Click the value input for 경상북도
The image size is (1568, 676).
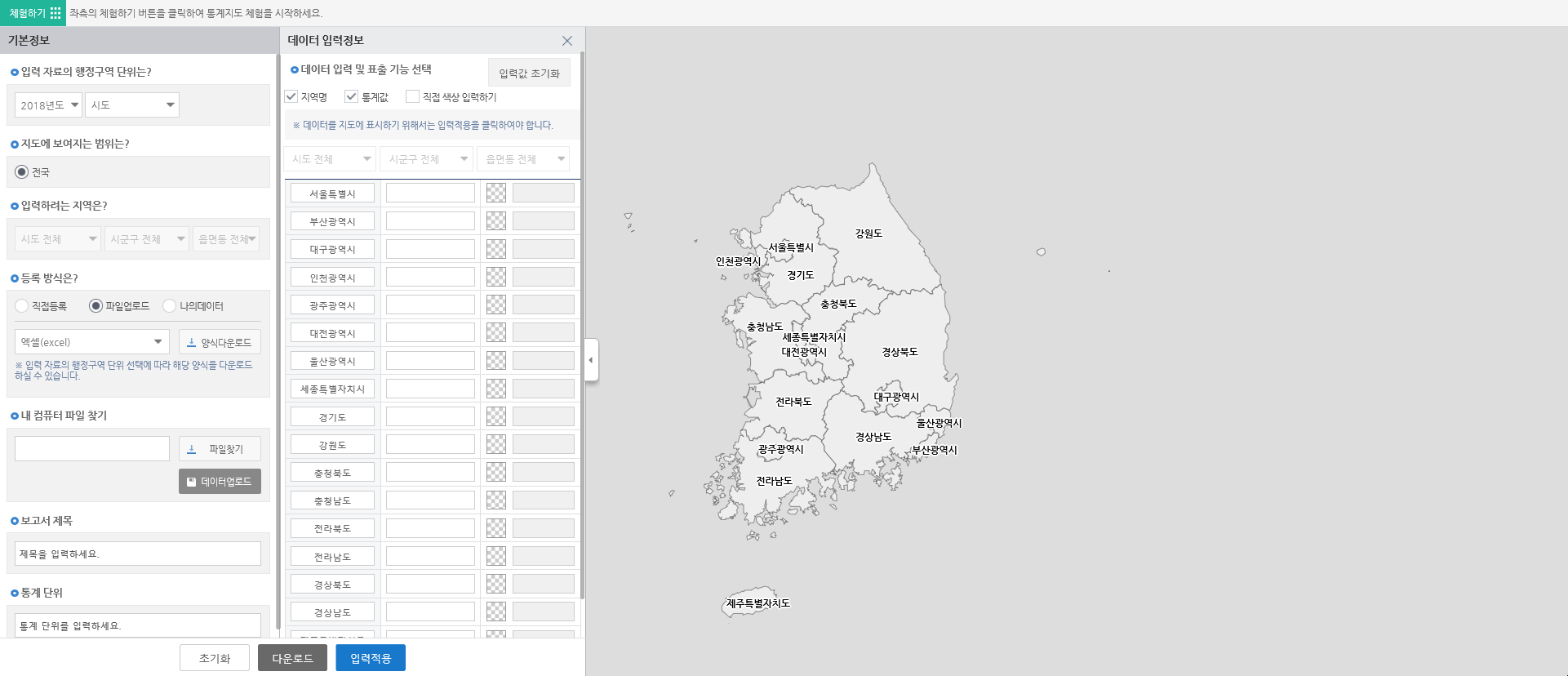click(x=430, y=584)
